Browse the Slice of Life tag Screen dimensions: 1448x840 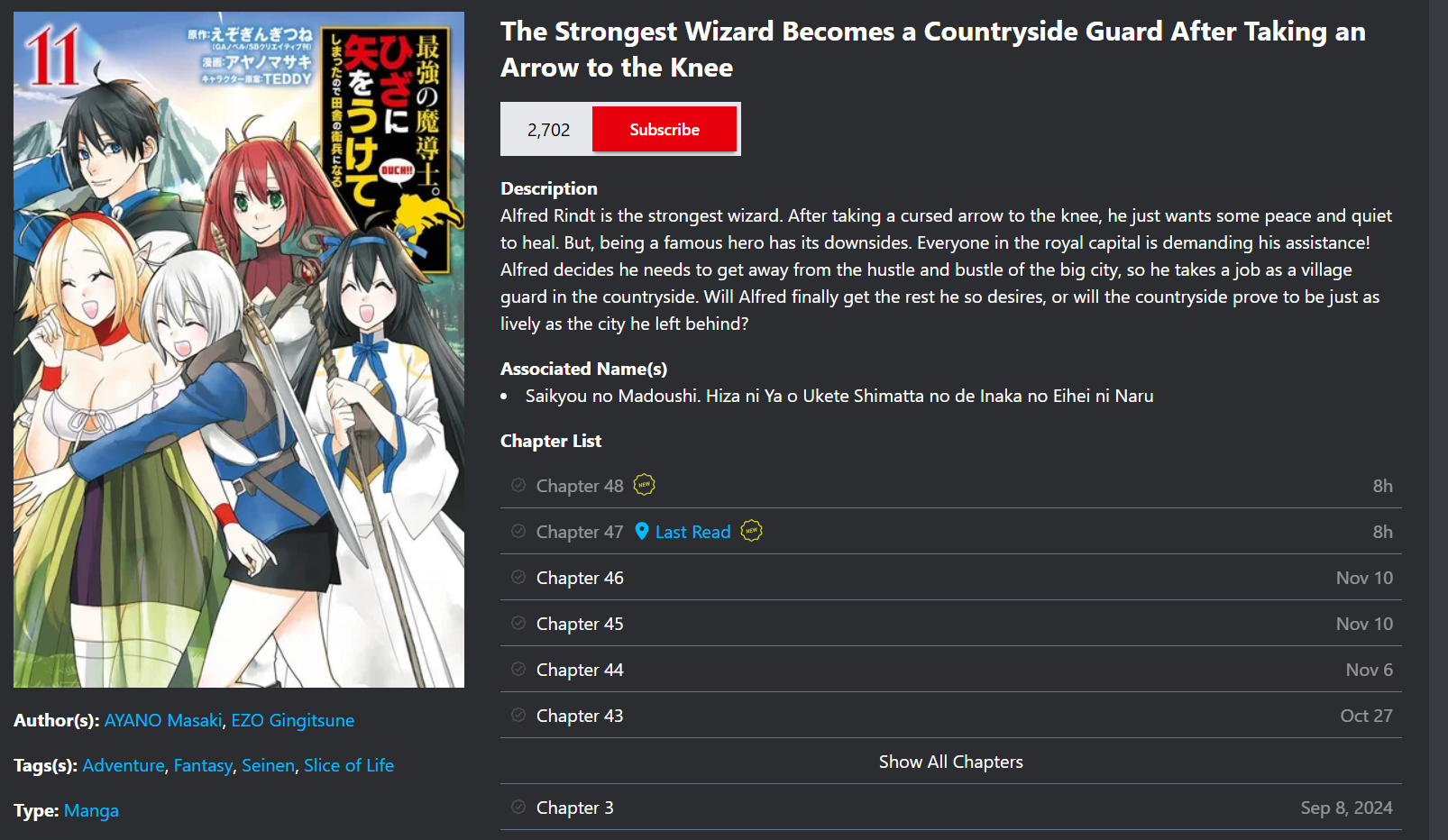(x=349, y=765)
